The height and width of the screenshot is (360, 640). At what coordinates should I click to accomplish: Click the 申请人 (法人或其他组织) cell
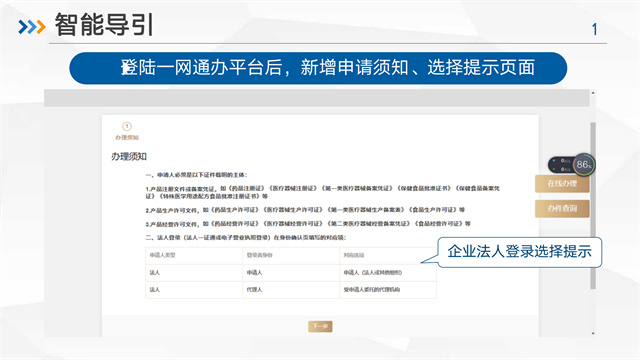click(373, 273)
